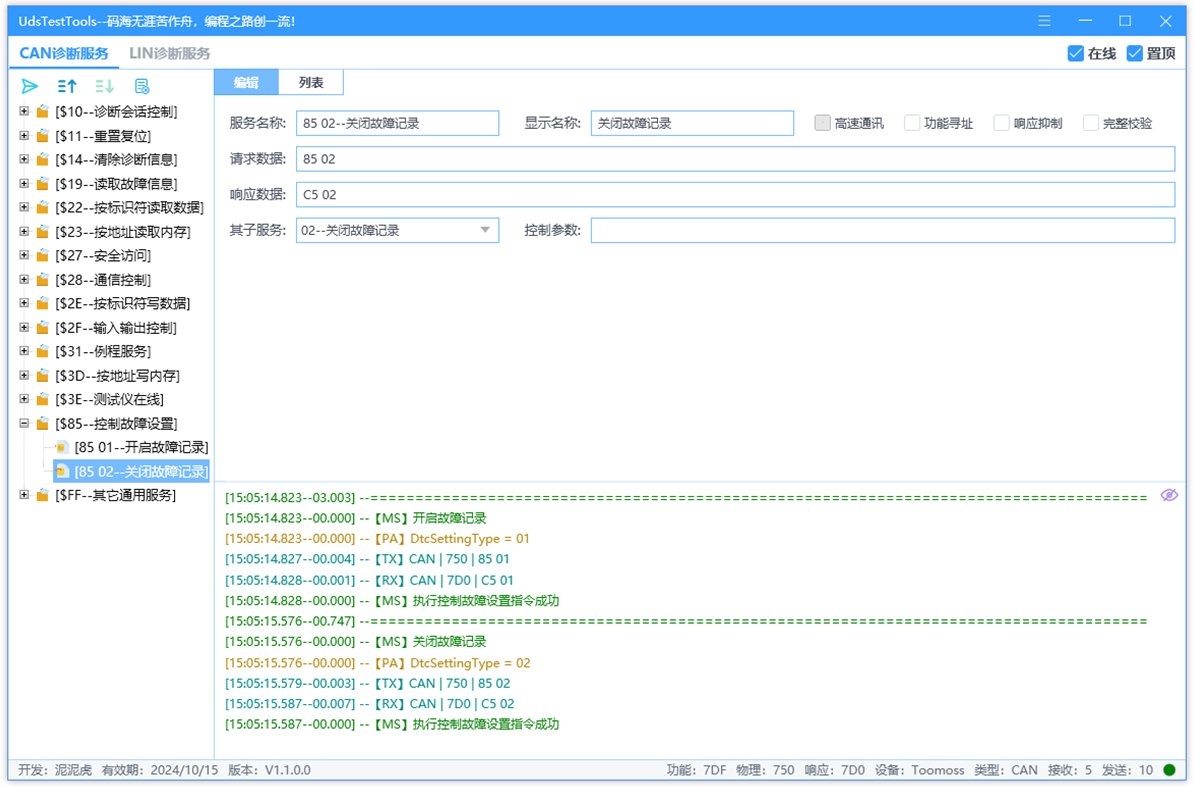Click 有效期: 2024/10/15 in status bar
Image resolution: width=1194 pixels, height=787 pixels.
tap(160, 770)
